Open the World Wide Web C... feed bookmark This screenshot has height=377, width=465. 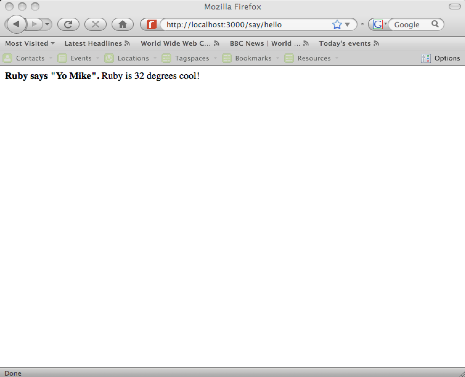coord(180,44)
